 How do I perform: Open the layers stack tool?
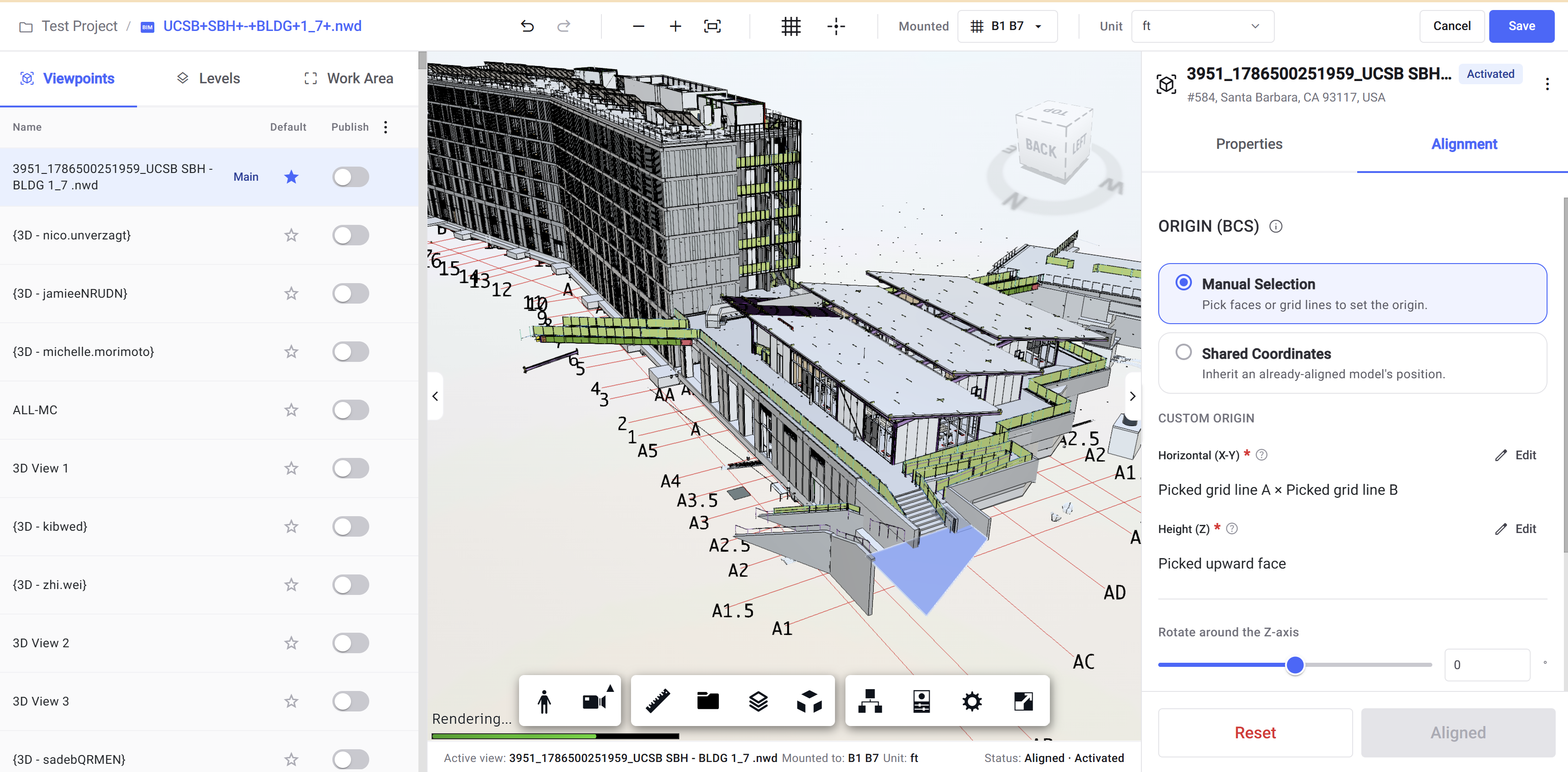(759, 701)
